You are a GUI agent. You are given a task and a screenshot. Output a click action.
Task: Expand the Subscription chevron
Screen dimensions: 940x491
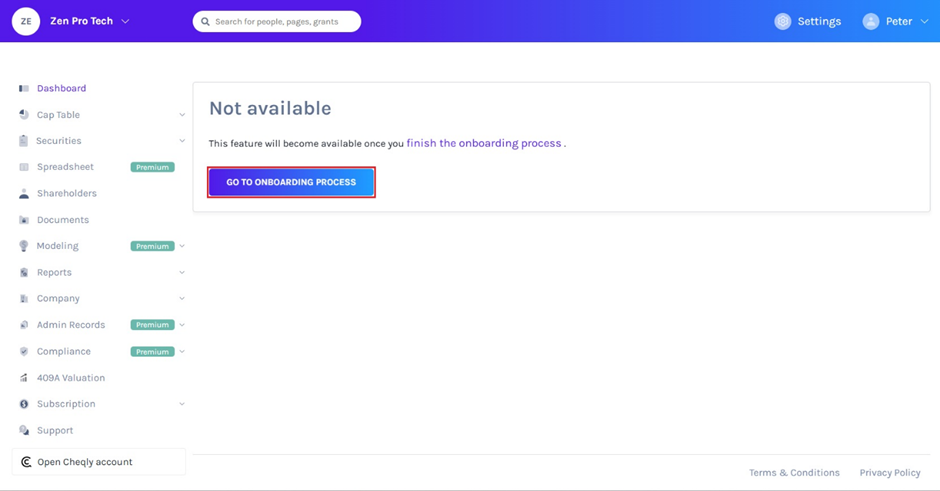(182, 404)
